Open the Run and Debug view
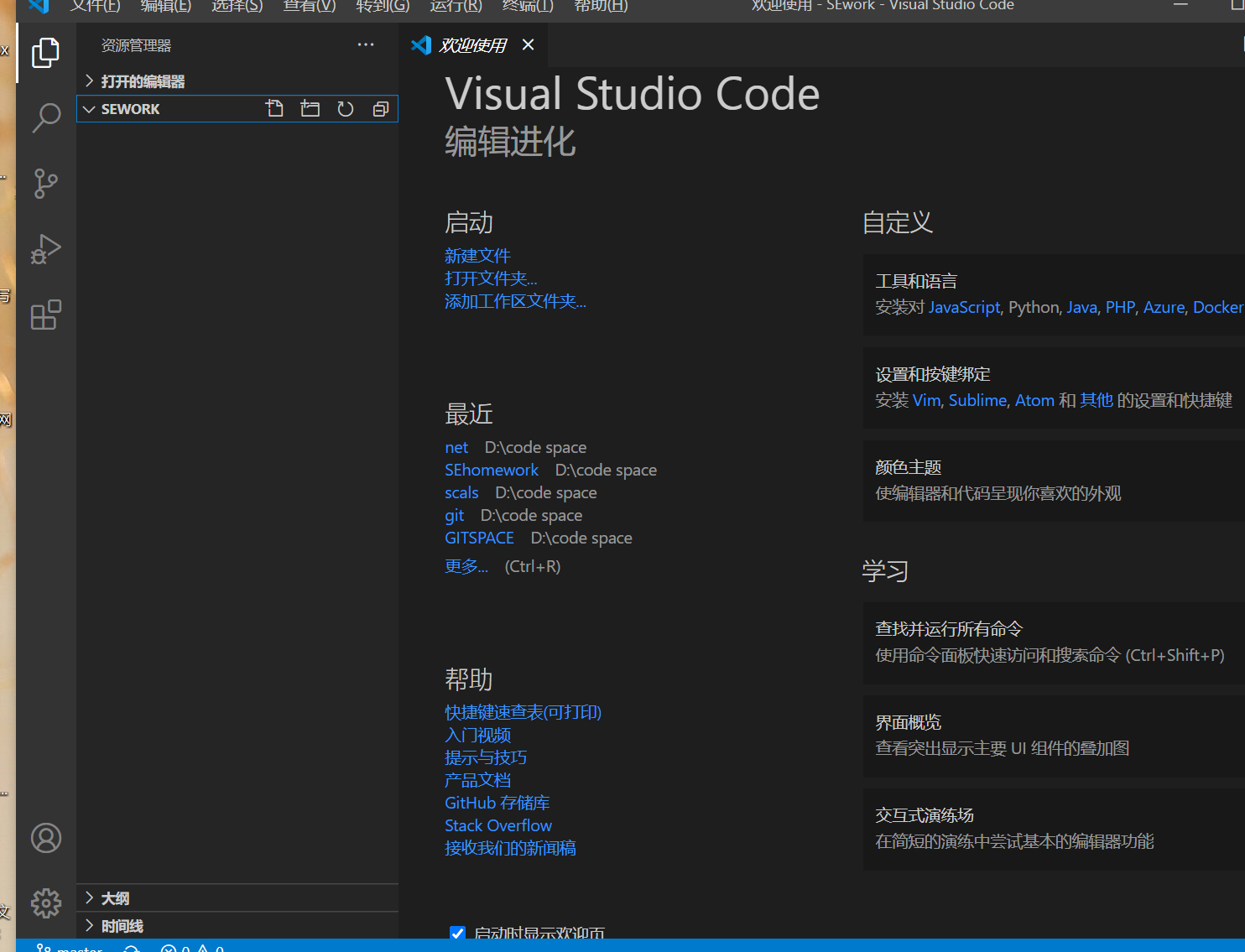Image resolution: width=1245 pixels, height=952 pixels. 46,249
